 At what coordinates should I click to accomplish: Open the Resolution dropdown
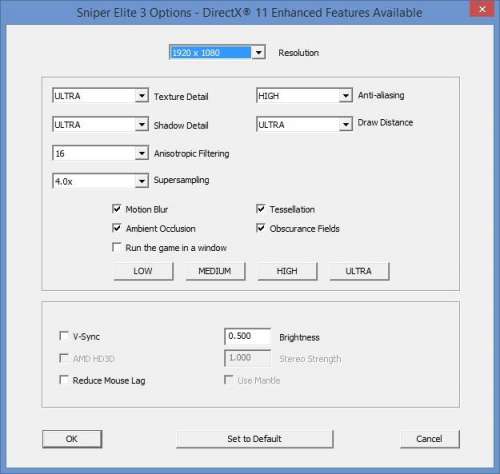point(217,52)
